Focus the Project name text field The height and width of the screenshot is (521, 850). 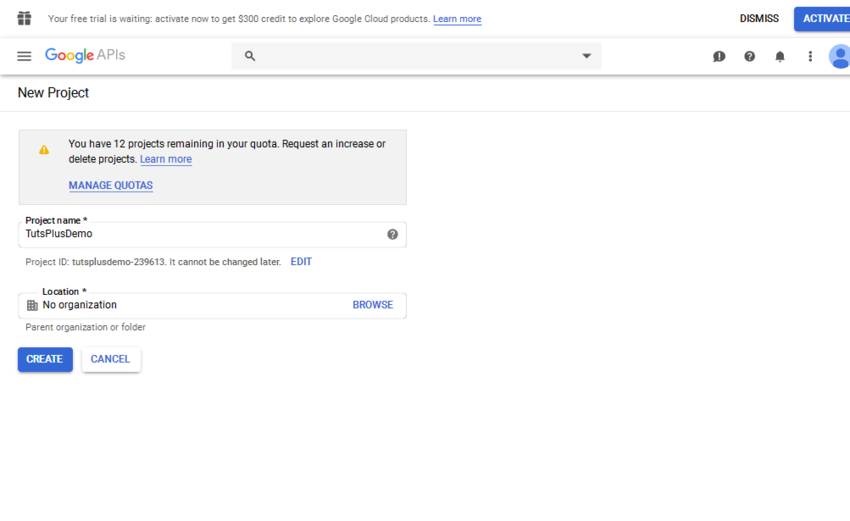coord(200,234)
